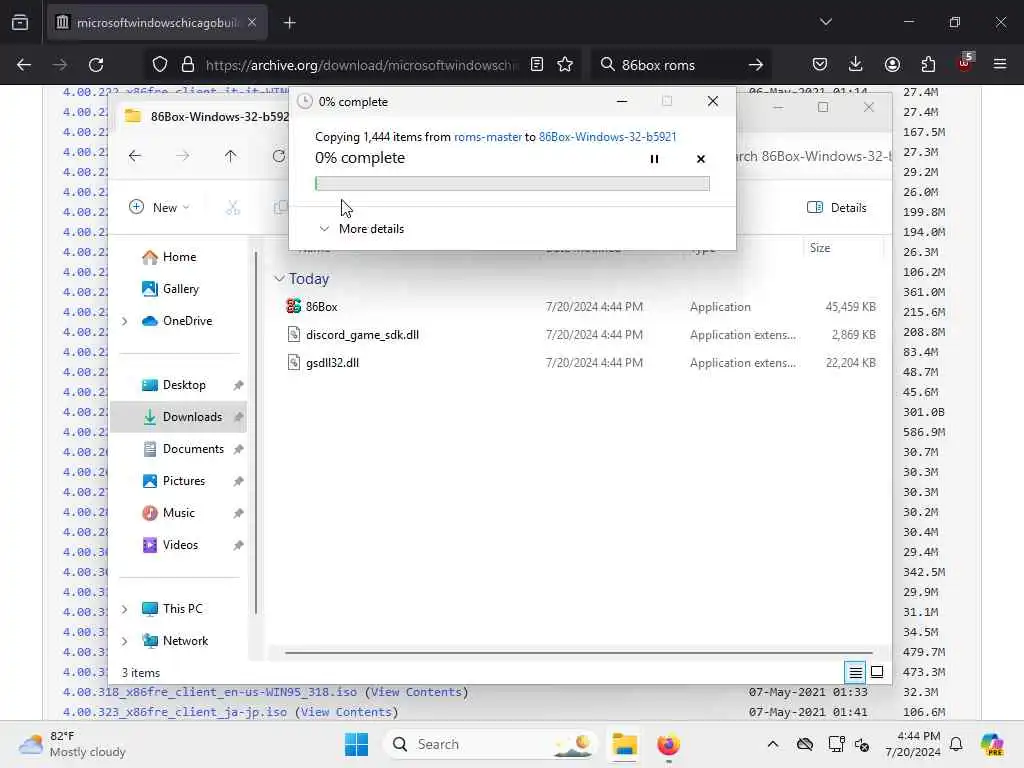Collapse the Today file group
Viewport: 1024px width, 768px height.
(279, 279)
